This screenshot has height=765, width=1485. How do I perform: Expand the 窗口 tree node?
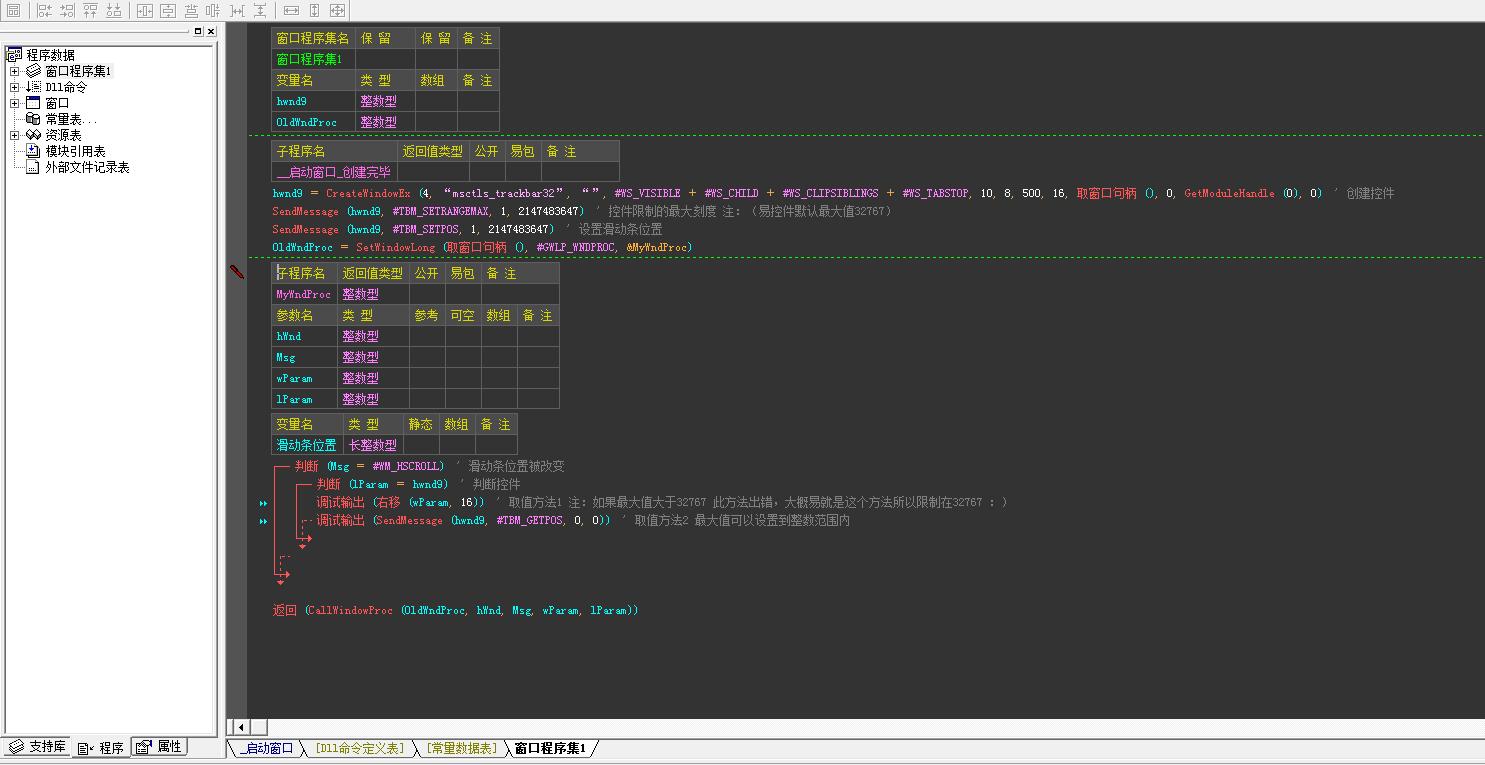[15, 103]
